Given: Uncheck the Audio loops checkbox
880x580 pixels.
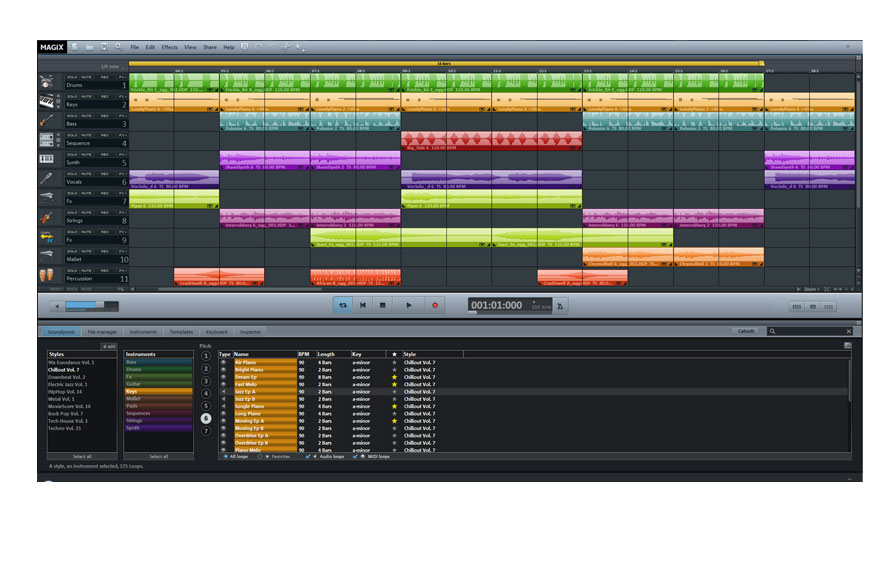Looking at the screenshot, I should pyautogui.click(x=308, y=457).
